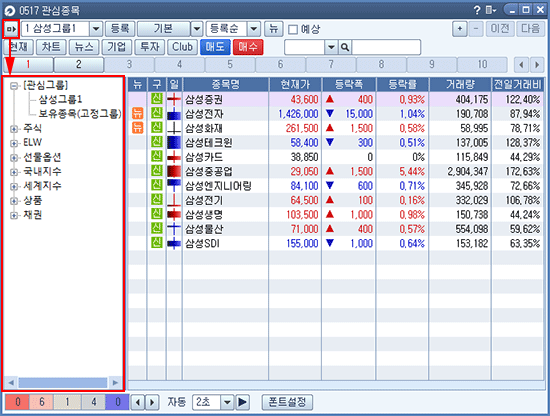Click the 기업 button
Viewport: 550px width, 416px height.
[x=117, y=47]
